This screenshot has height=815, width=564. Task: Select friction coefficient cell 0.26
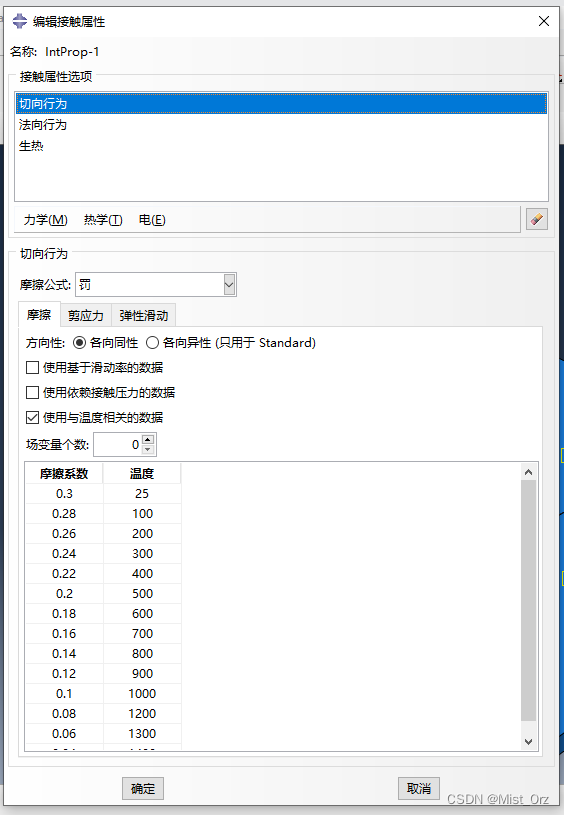pyautogui.click(x=64, y=534)
